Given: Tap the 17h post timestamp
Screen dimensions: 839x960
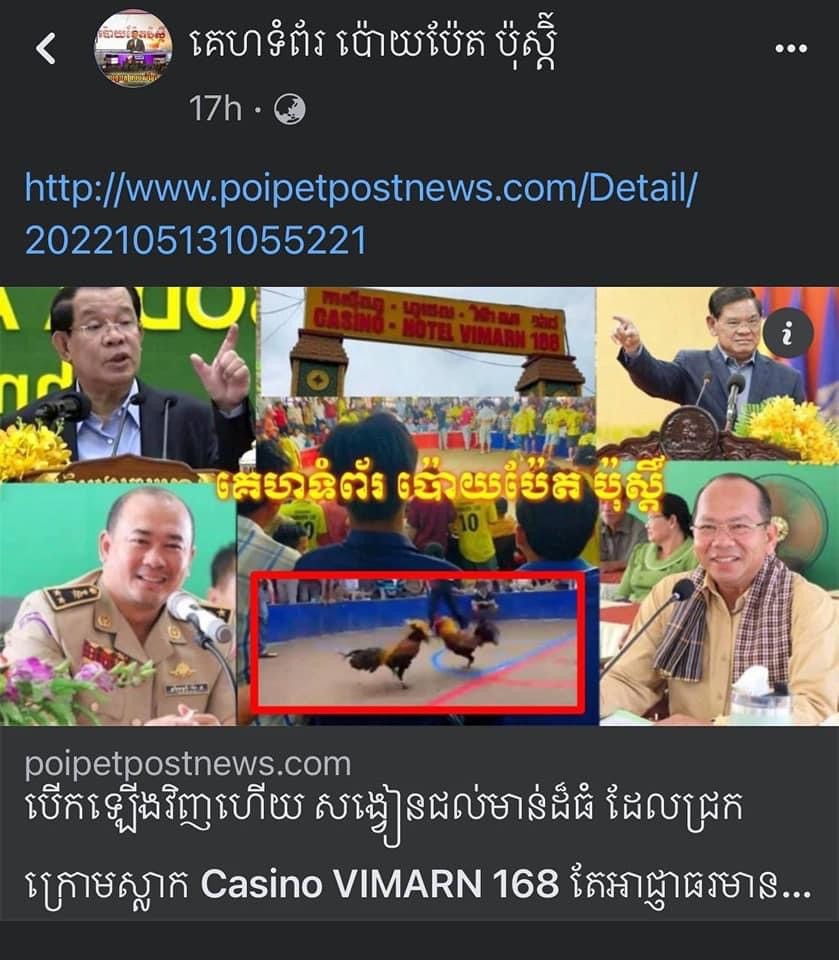Looking at the screenshot, I should pos(216,110).
